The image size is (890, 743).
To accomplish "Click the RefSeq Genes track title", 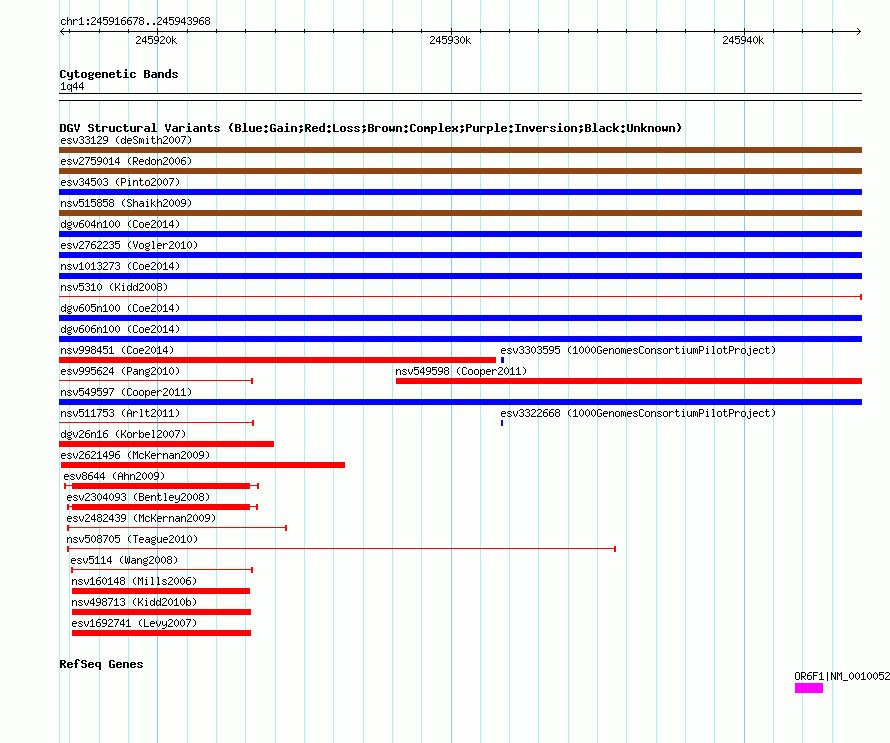I will point(101,664).
